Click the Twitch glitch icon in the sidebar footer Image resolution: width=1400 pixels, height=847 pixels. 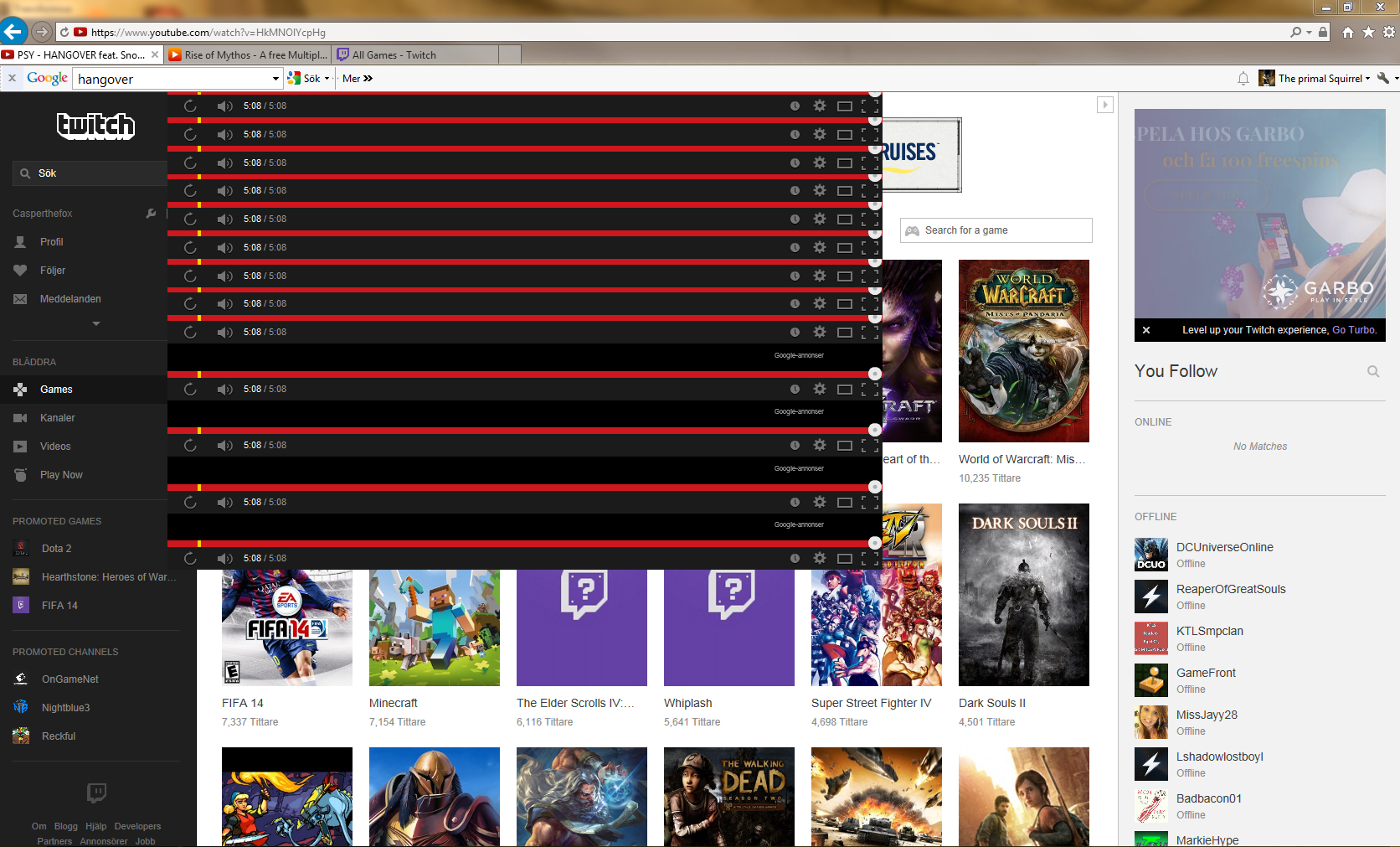[96, 793]
